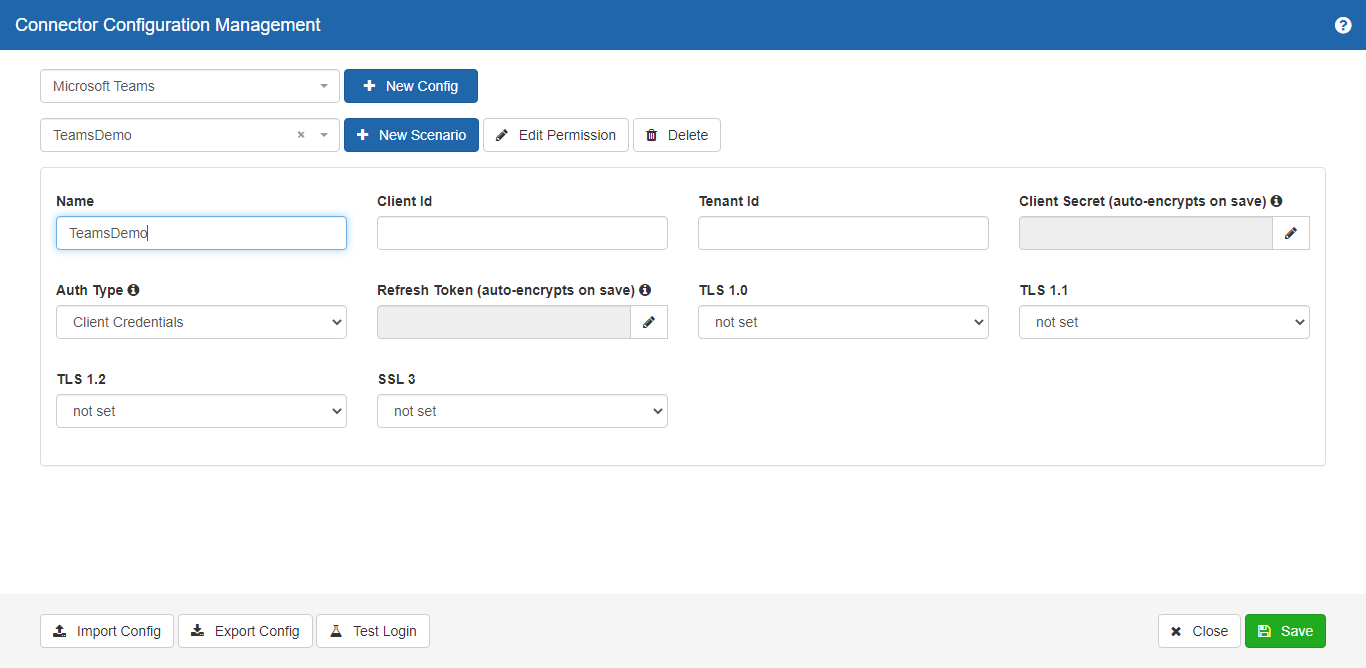Create a new scenario with New Scenario
The image size is (1366, 668).
pyautogui.click(x=411, y=134)
